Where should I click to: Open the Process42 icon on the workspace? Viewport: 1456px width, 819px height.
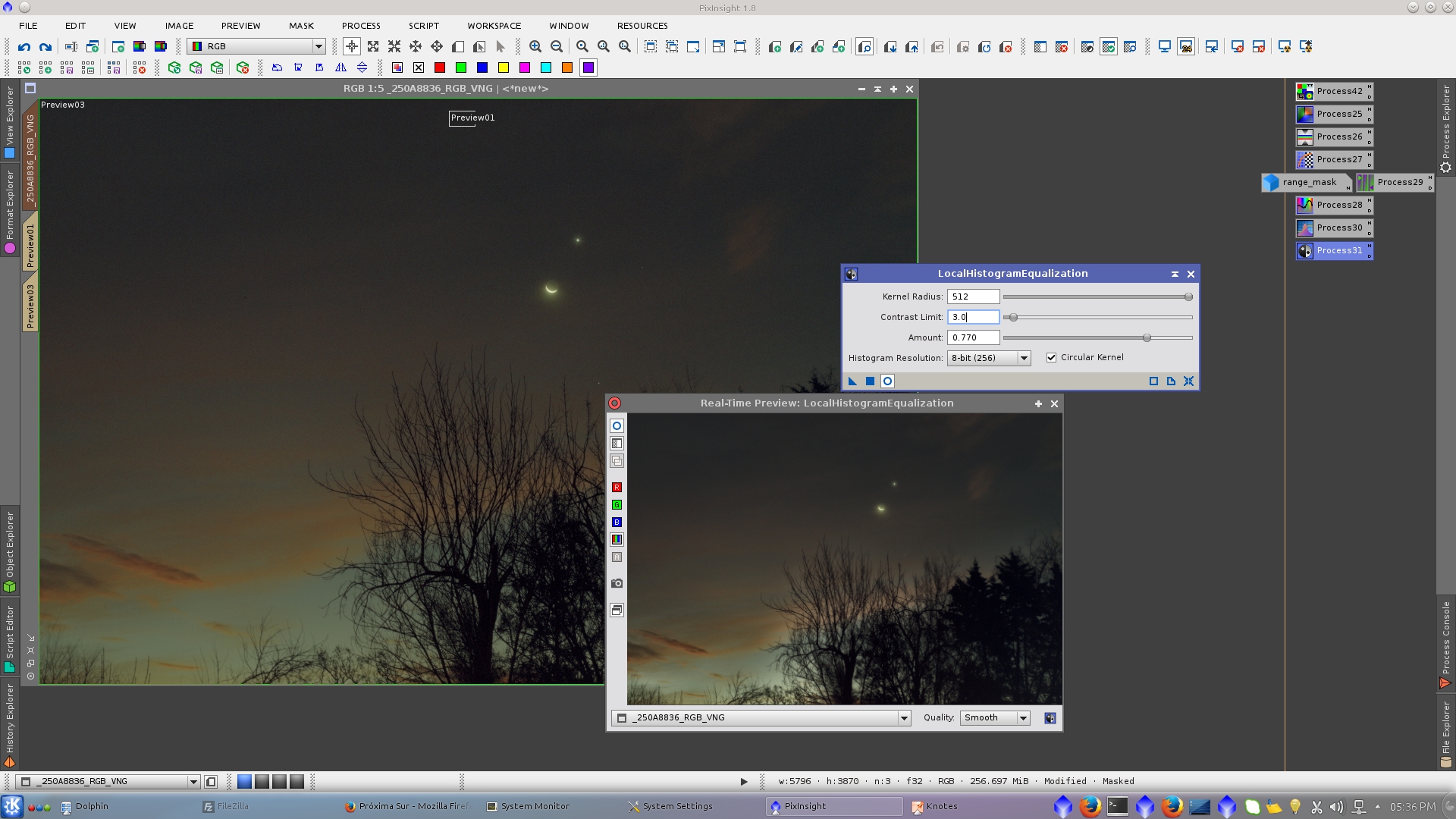pos(1335,92)
